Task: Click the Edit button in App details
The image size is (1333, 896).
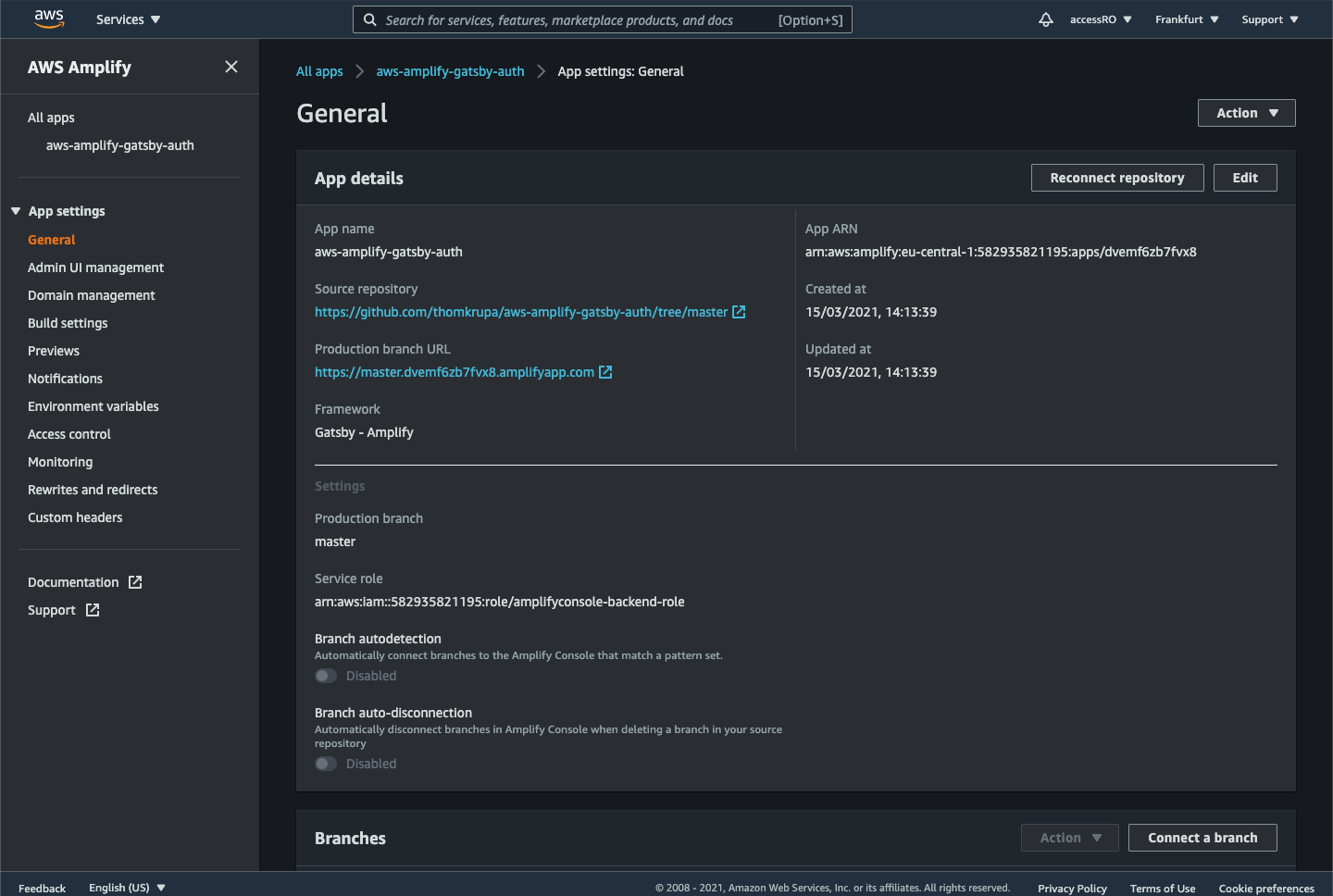Action: 1245,178
